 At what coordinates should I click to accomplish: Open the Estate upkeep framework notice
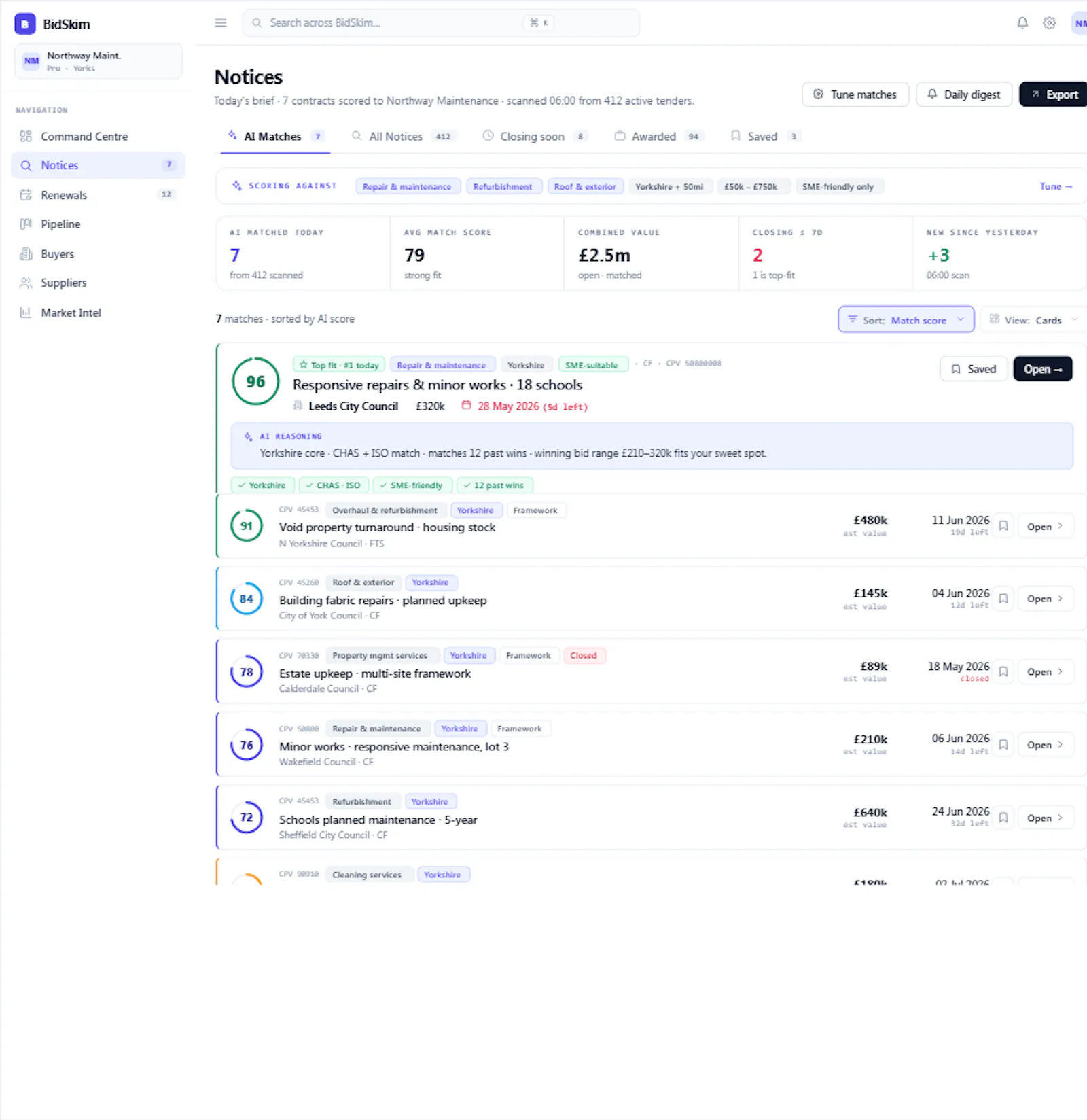pos(1046,671)
